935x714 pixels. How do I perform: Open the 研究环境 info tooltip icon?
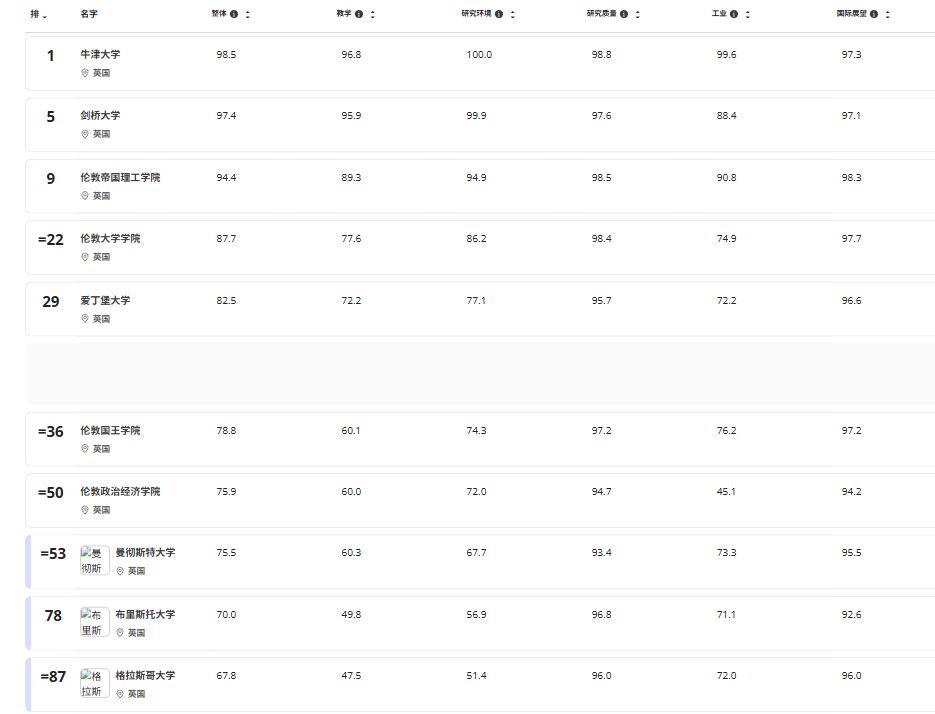[499, 14]
